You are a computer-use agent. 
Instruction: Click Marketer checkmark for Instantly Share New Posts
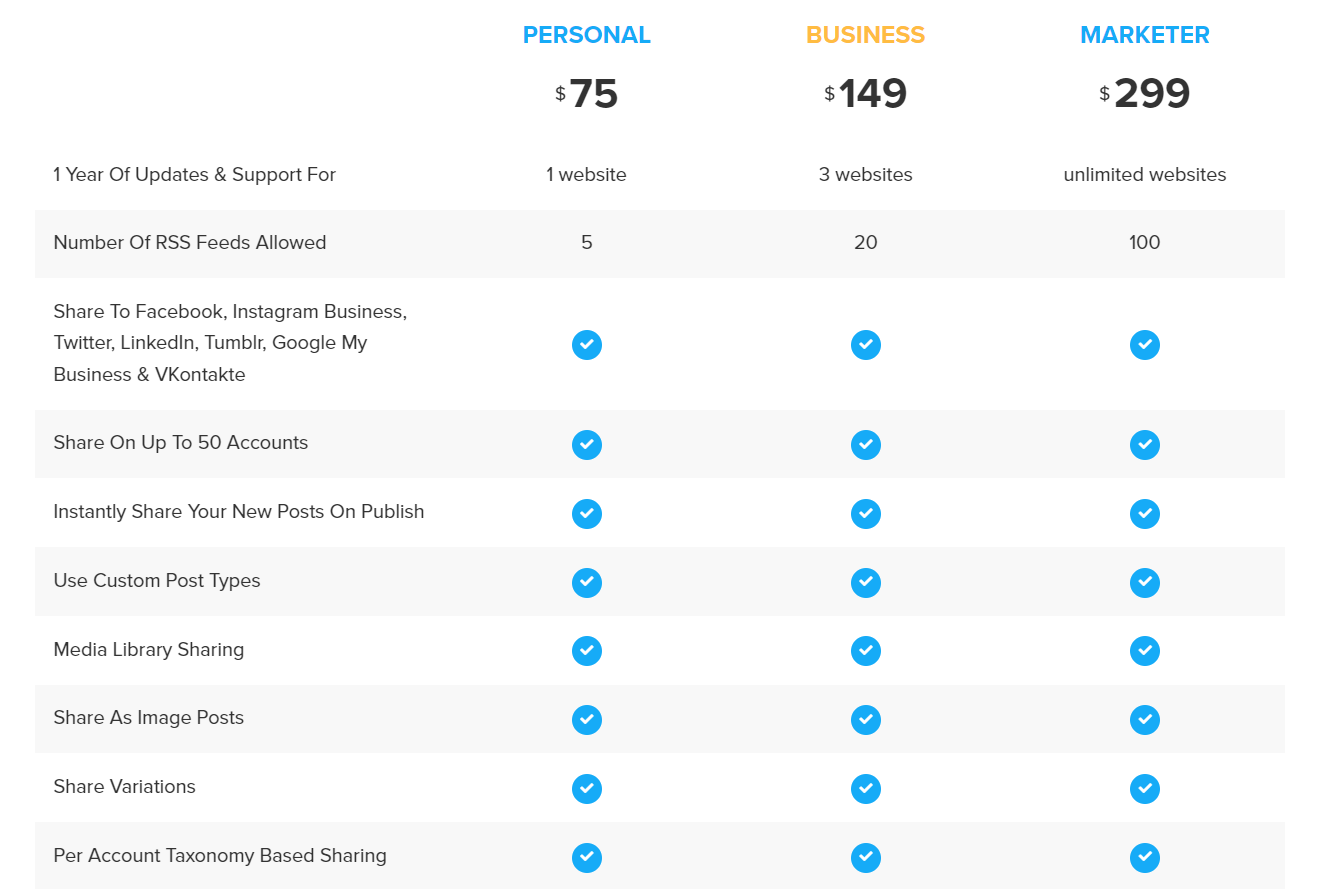(1145, 514)
